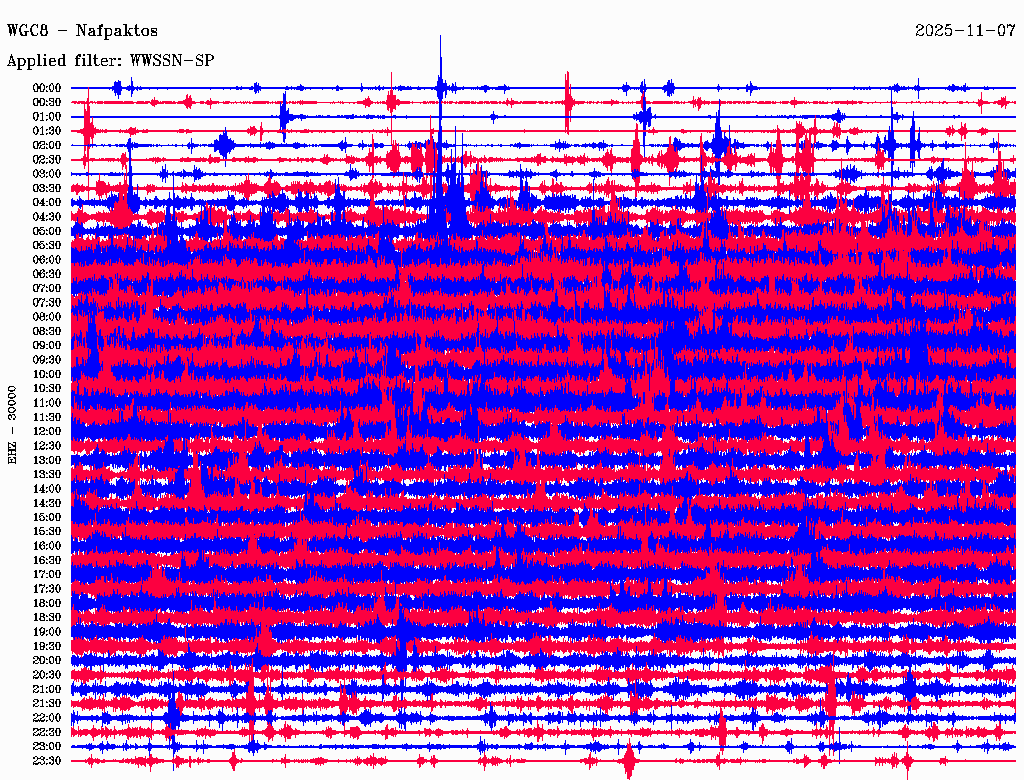Click the '08:30' time label
This screenshot has height=780, width=1024.
47,332
